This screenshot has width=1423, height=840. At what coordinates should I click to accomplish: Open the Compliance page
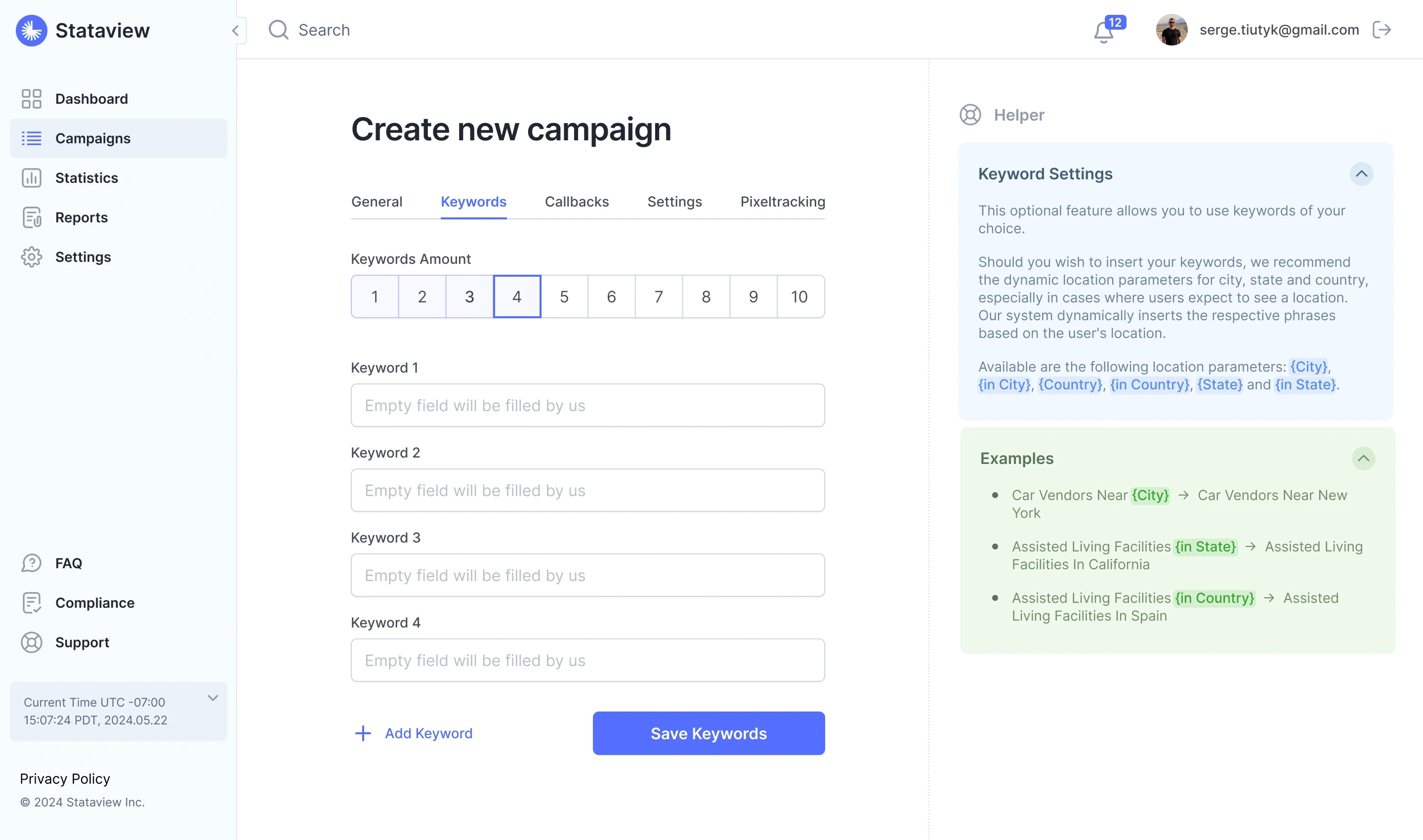[x=94, y=603]
